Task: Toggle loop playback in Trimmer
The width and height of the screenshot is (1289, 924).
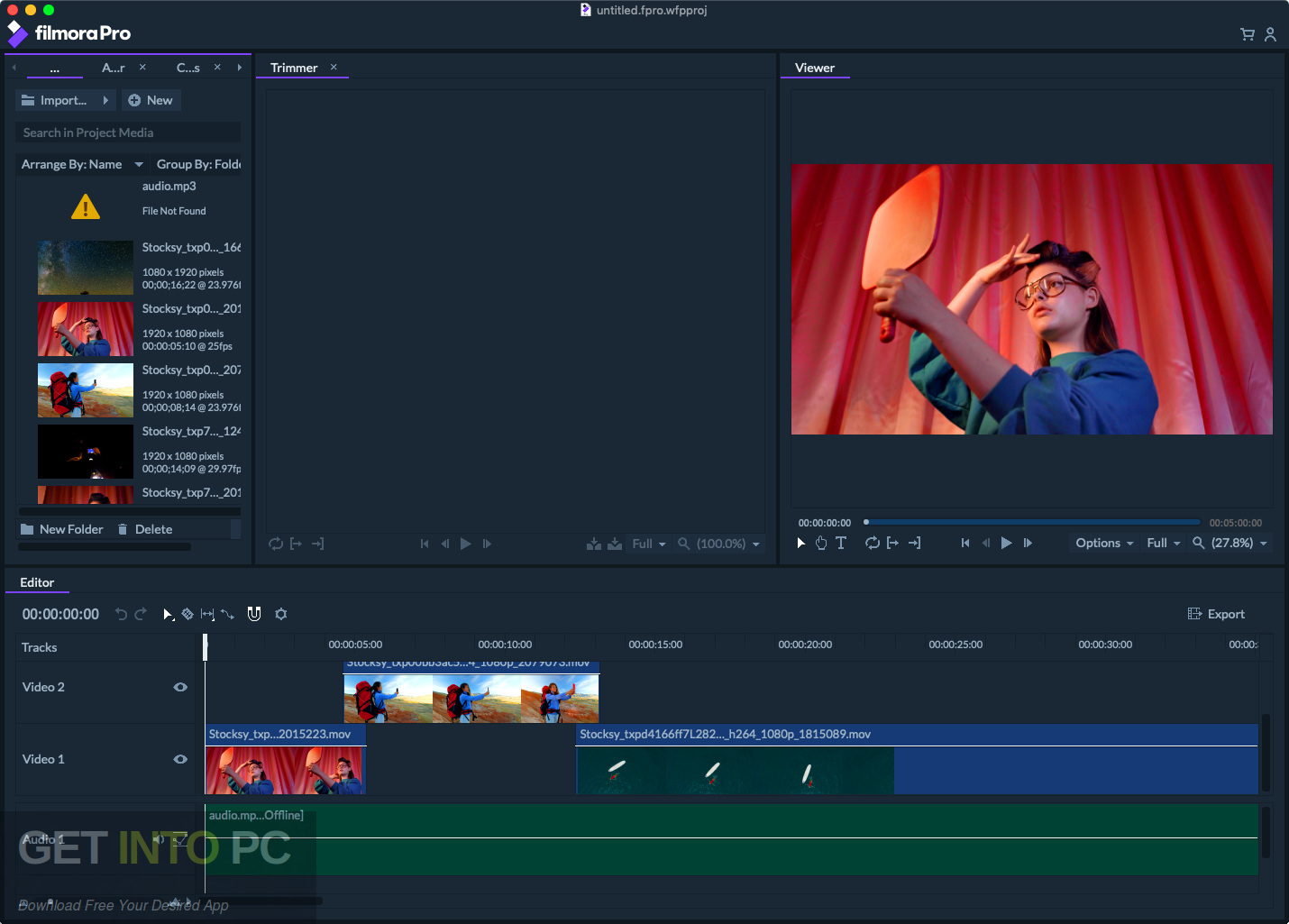Action: coord(276,544)
